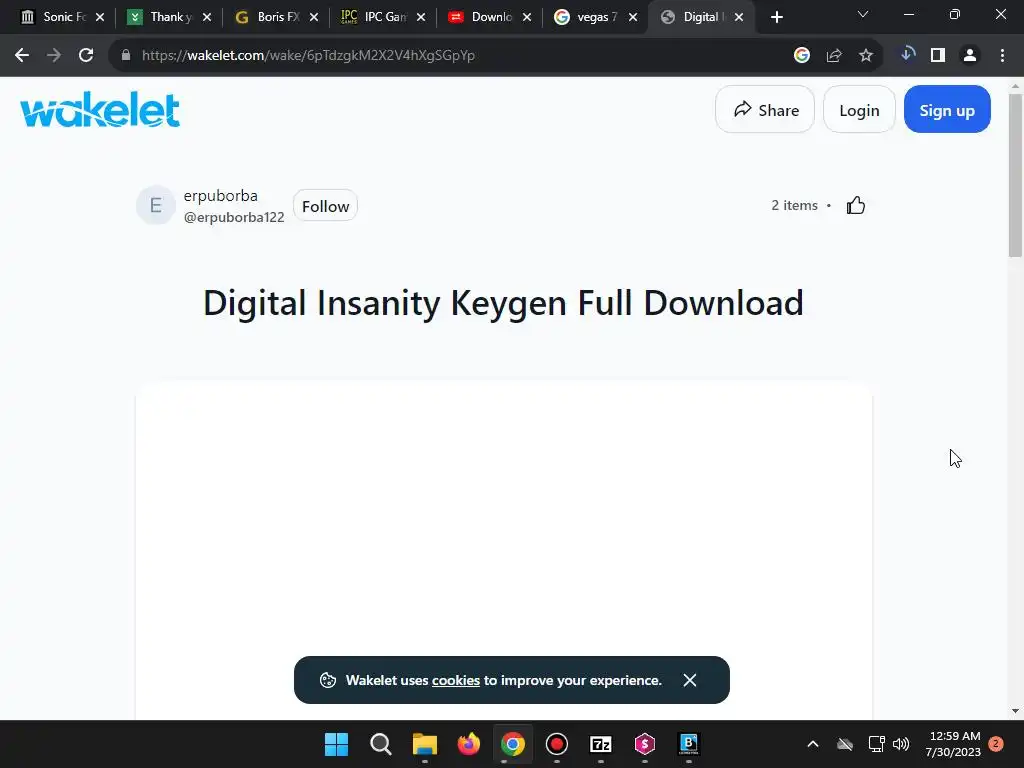Open the Chrome profile icon
The image size is (1024, 768).
pos(970,56)
